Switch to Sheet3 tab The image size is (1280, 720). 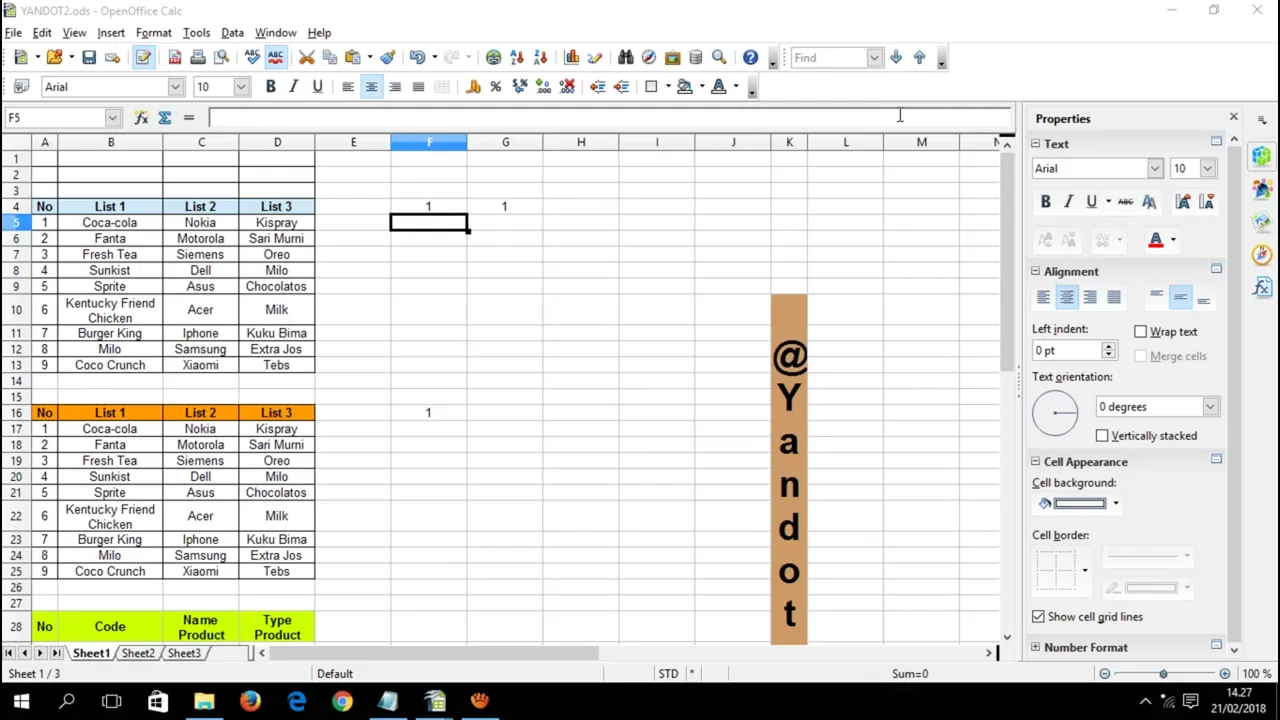(184, 653)
